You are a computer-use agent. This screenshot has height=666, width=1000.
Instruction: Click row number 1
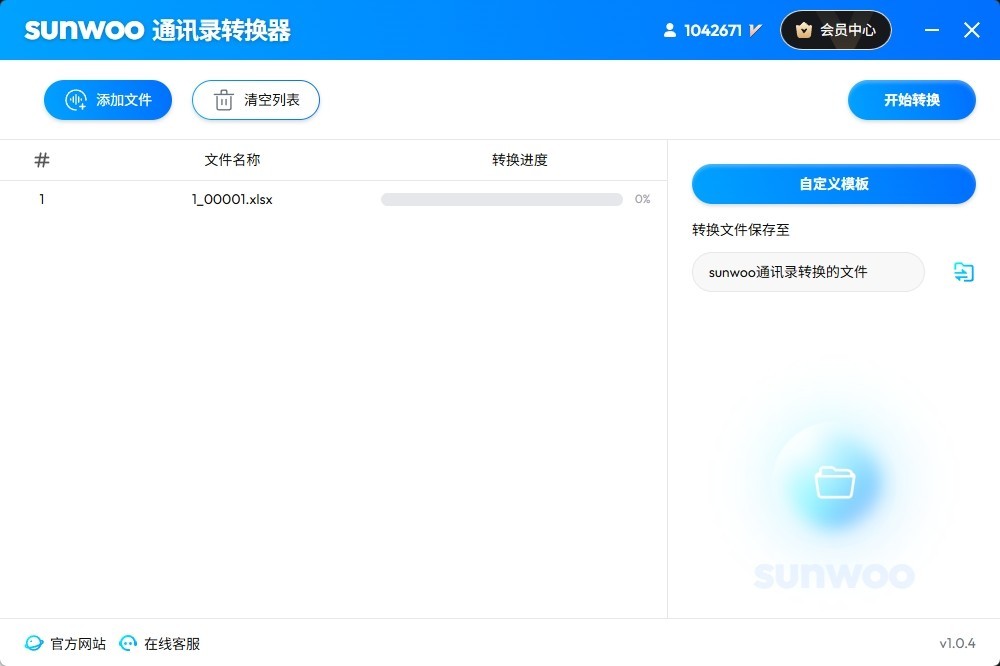pyautogui.click(x=42, y=200)
